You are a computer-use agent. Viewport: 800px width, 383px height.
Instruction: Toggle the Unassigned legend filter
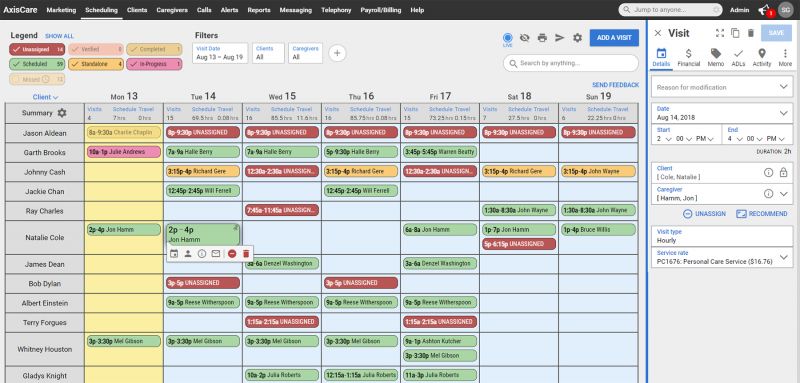click(37, 49)
